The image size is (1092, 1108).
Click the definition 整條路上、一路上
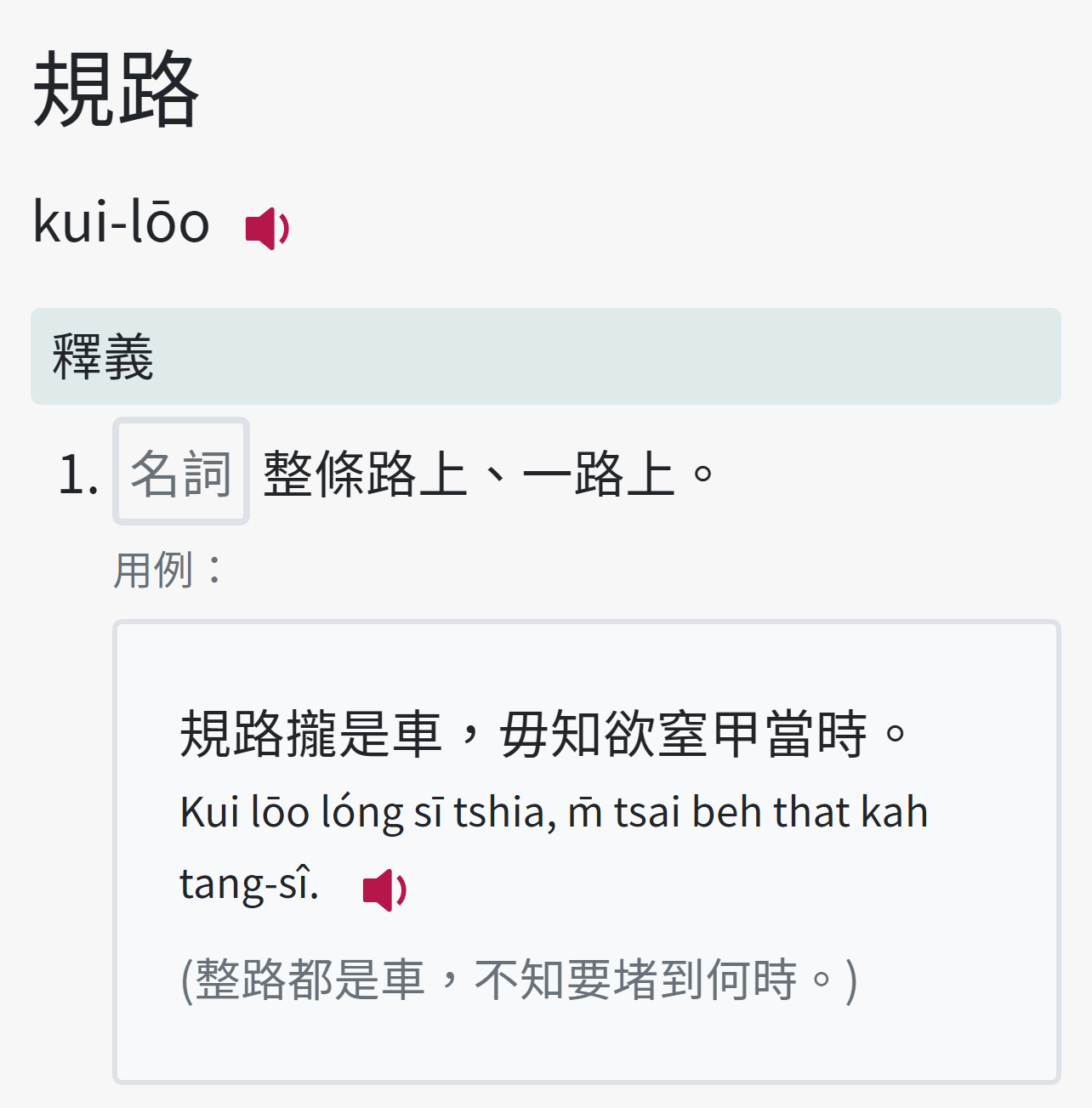pos(488,473)
